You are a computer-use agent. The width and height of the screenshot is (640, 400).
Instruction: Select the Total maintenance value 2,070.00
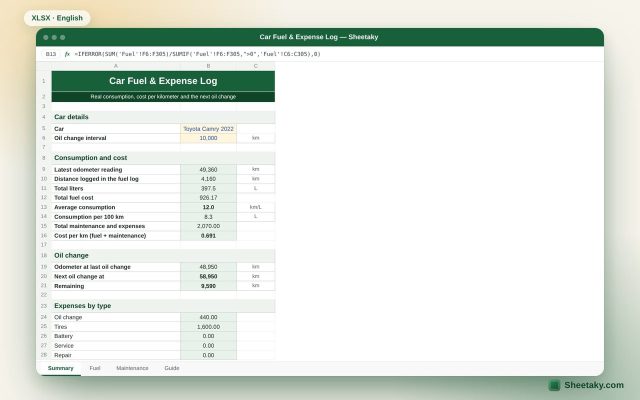coord(208,226)
